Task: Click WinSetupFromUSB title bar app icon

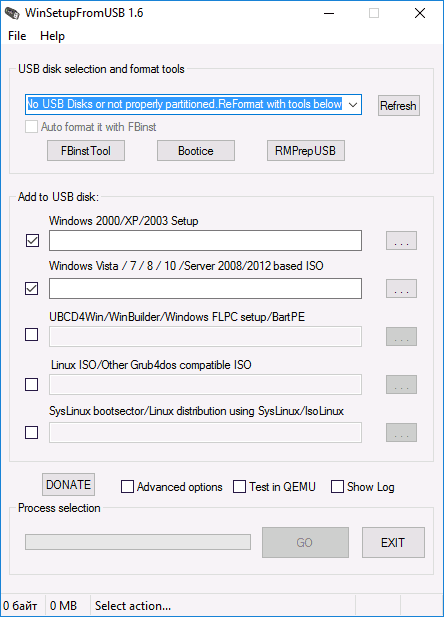Action: pyautogui.click(x=12, y=13)
